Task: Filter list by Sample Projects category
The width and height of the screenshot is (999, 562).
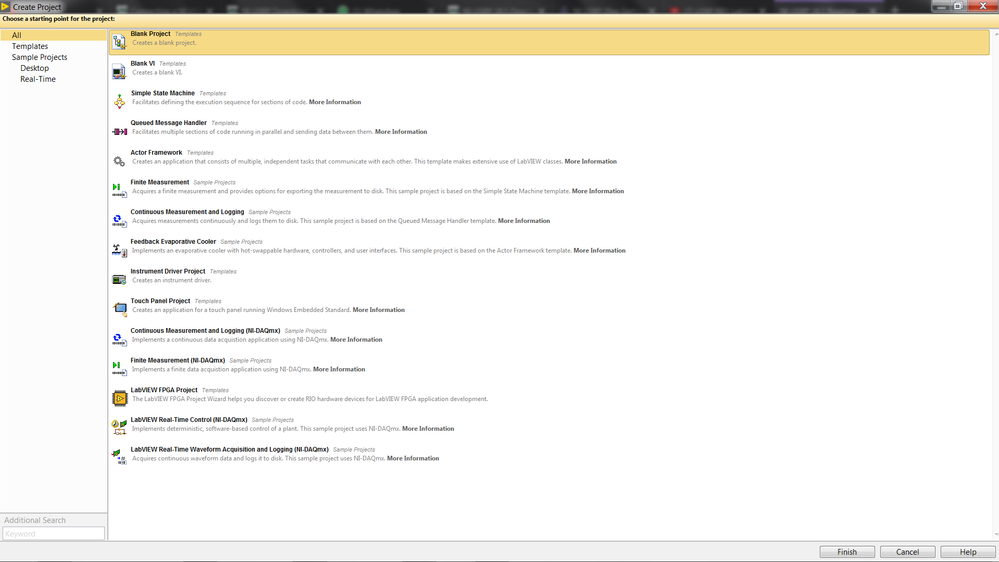Action: click(x=40, y=57)
